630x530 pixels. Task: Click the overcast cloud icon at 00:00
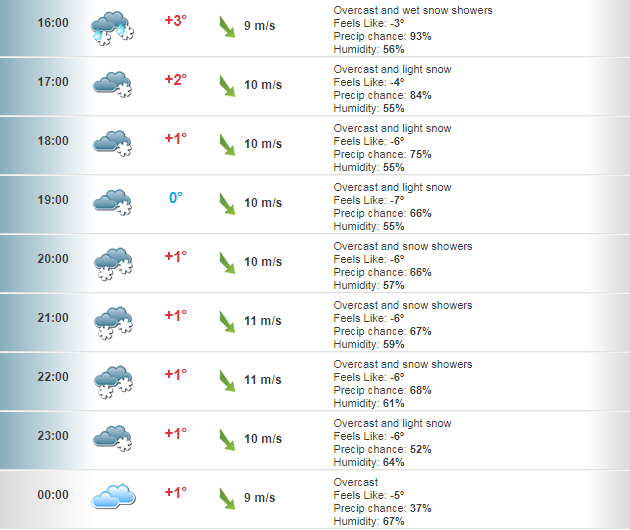coord(113,496)
